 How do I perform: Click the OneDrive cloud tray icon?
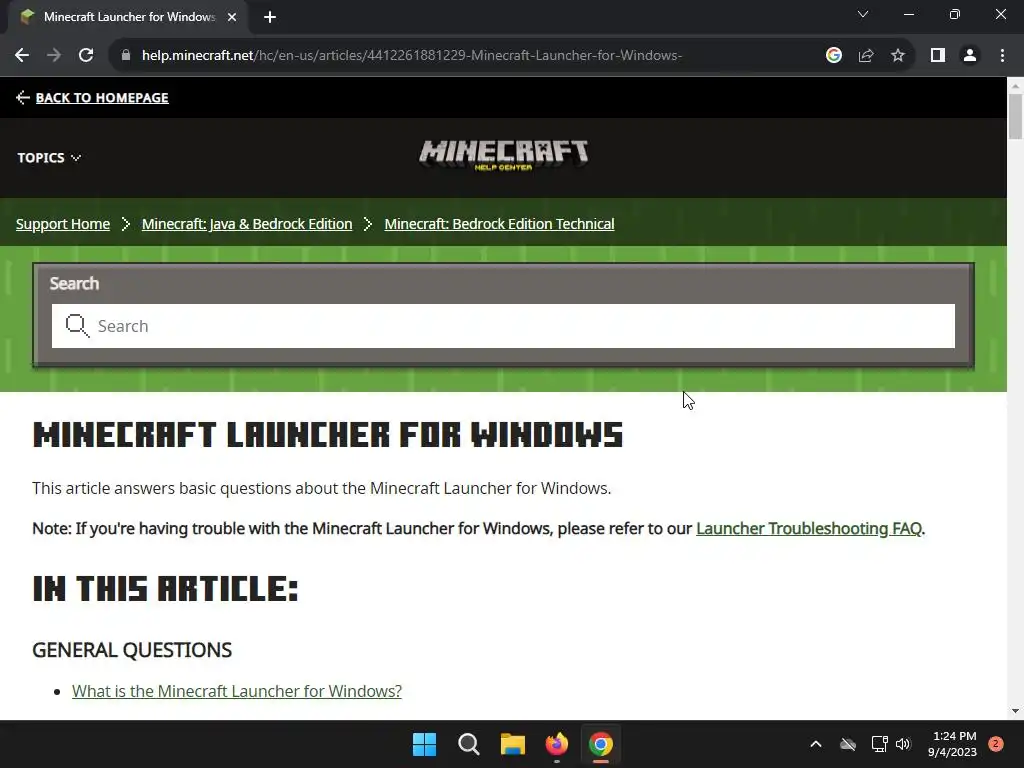pyautogui.click(x=848, y=744)
